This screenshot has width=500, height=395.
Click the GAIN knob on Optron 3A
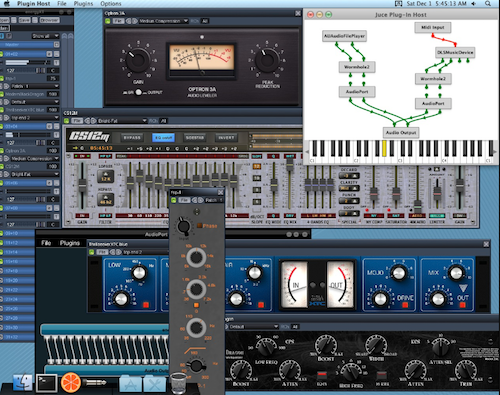[x=138, y=60]
